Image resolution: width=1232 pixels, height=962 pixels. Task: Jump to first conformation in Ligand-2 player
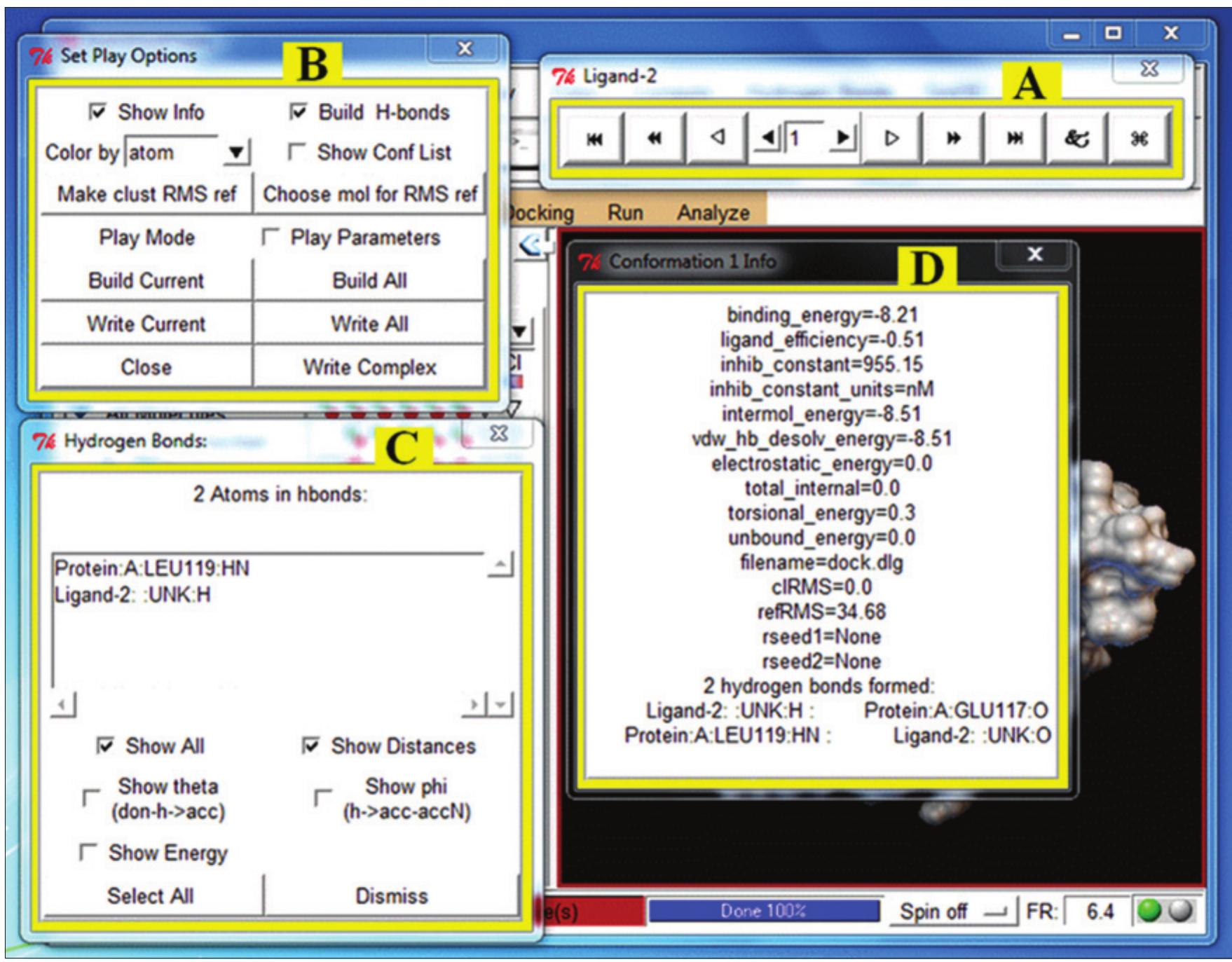pyautogui.click(x=594, y=139)
